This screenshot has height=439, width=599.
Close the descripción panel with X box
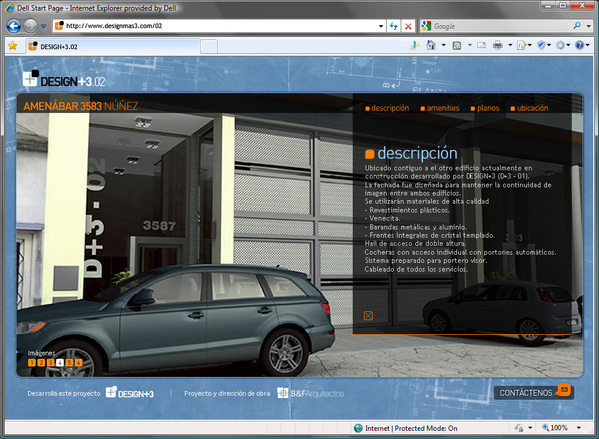pos(368,316)
